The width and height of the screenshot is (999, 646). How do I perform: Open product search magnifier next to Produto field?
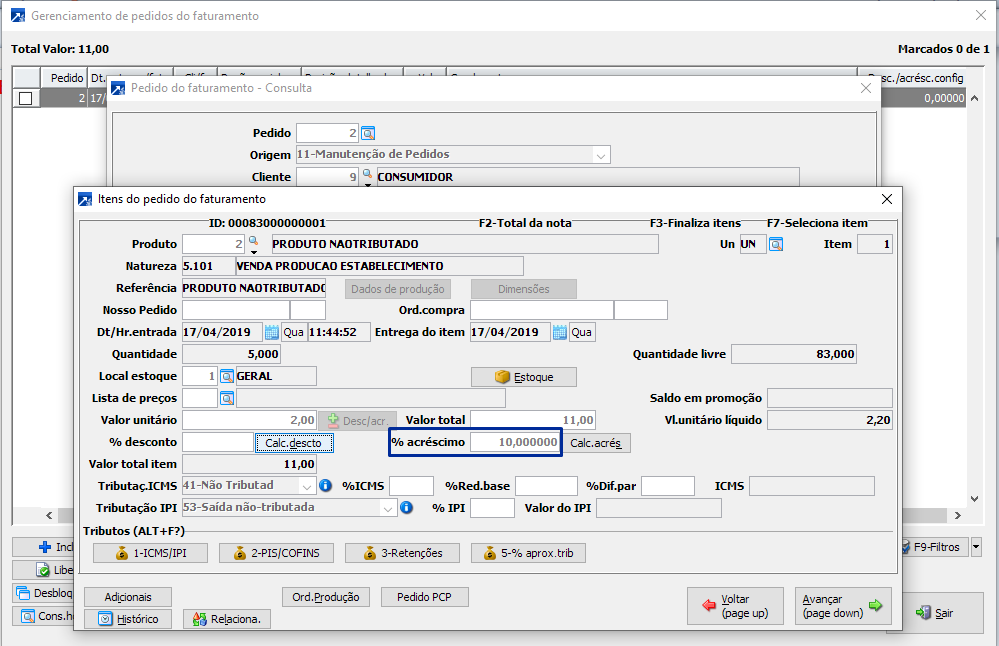253,241
